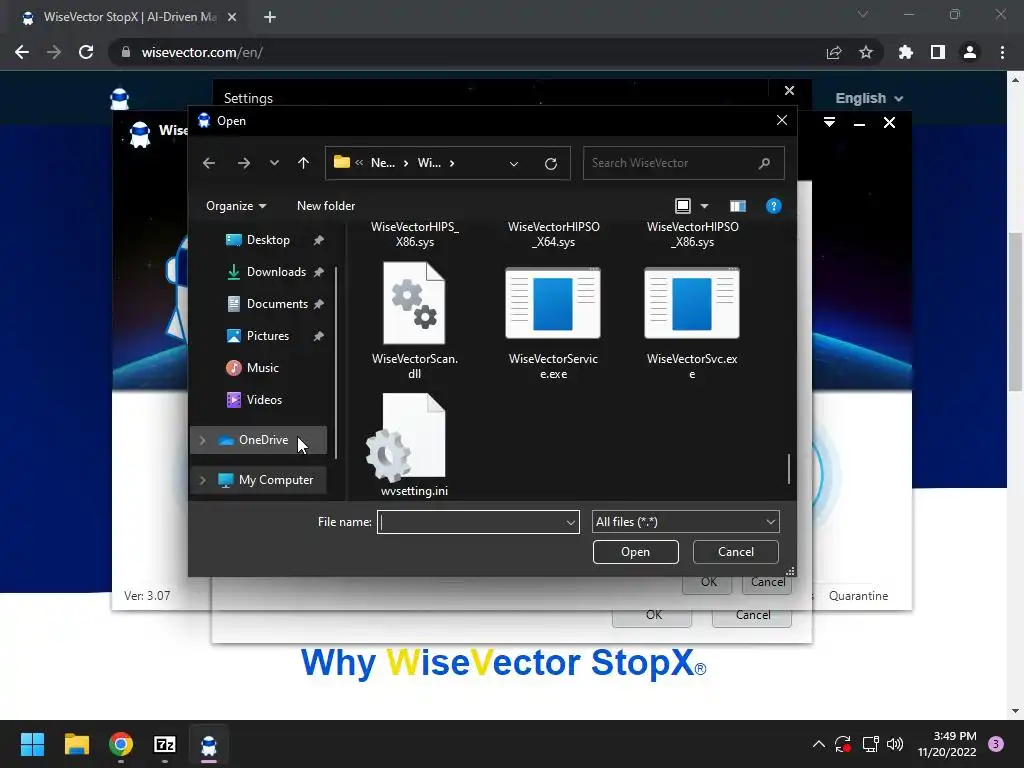Screen dimensions: 1024x768
Task: Expand the My Computer tree node
Action: pyautogui.click(x=202, y=480)
